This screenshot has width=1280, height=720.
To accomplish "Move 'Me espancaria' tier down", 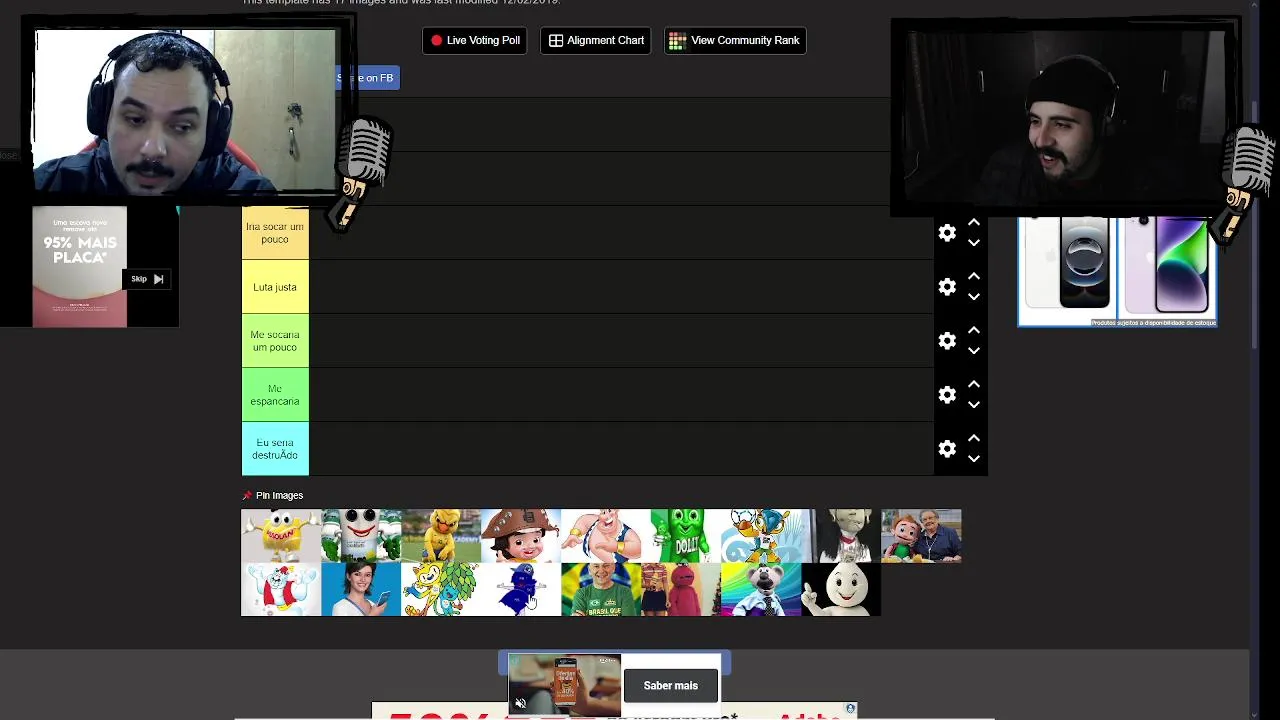I will (x=974, y=405).
